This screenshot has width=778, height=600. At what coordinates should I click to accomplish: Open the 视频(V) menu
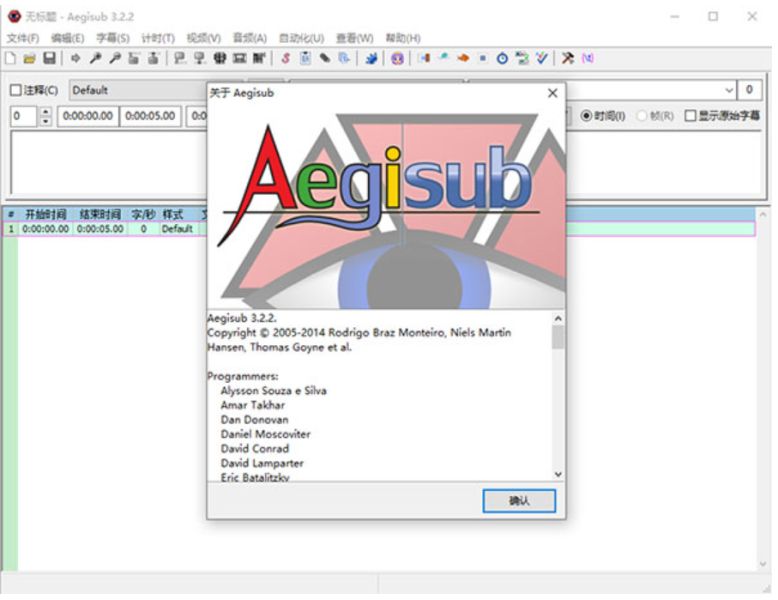203,38
